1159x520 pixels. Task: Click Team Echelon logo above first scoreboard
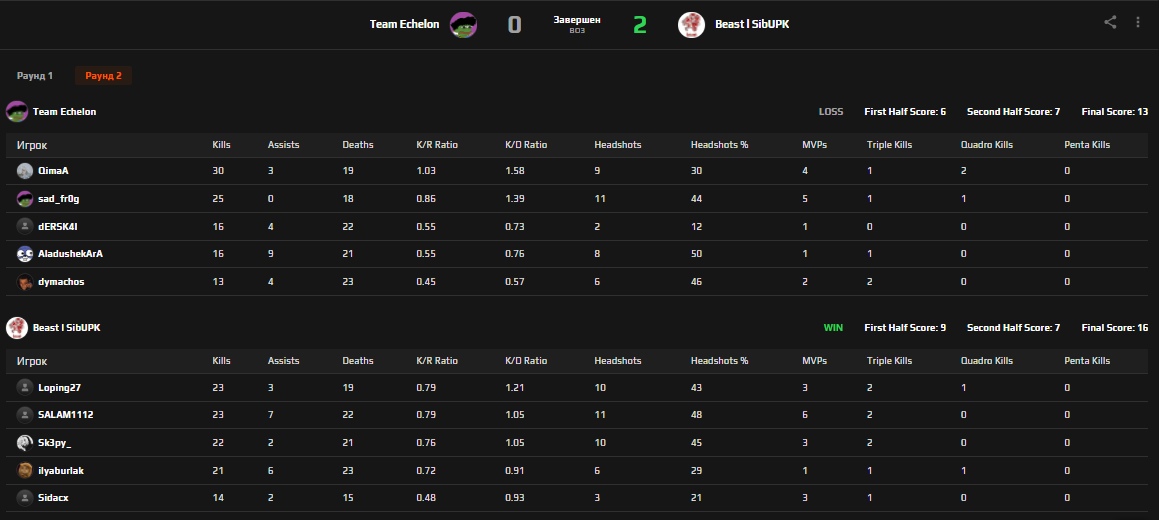tap(16, 111)
